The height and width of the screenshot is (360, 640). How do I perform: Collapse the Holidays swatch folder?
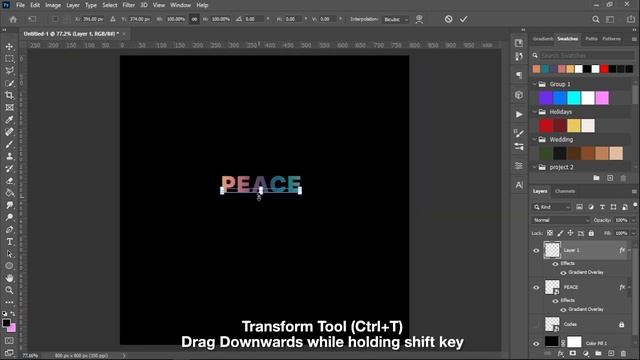[x=534, y=112]
